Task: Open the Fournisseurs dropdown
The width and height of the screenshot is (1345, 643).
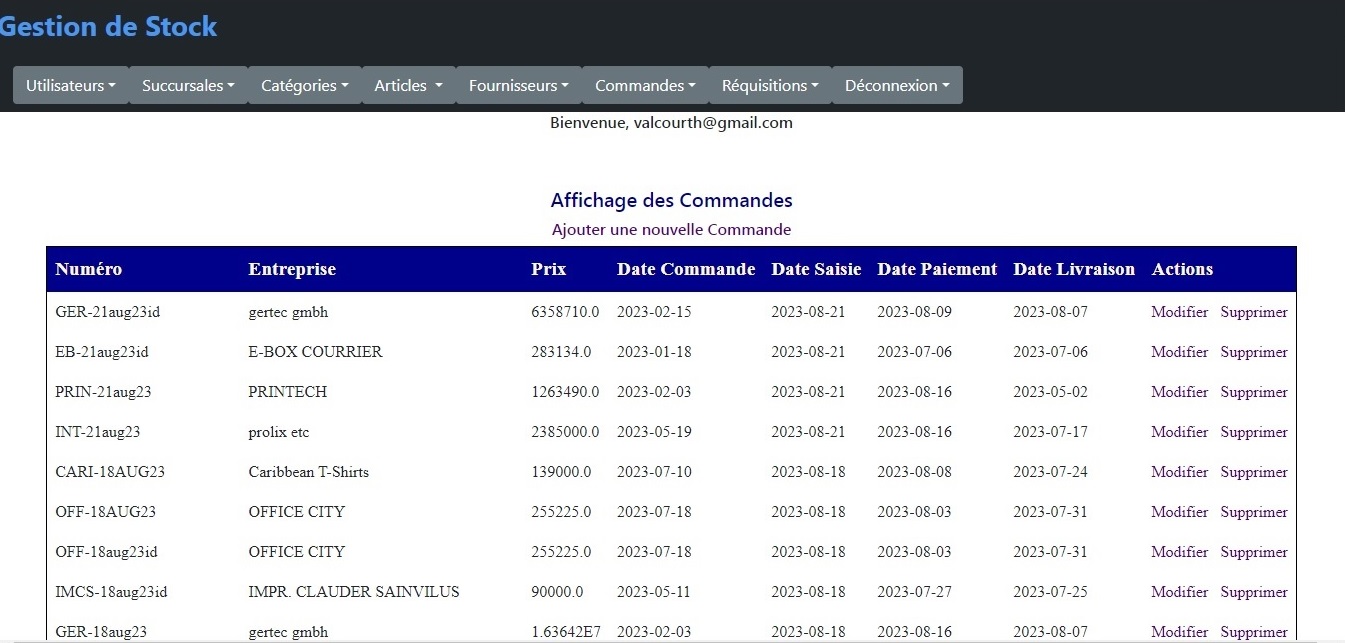Action: pyautogui.click(x=518, y=85)
